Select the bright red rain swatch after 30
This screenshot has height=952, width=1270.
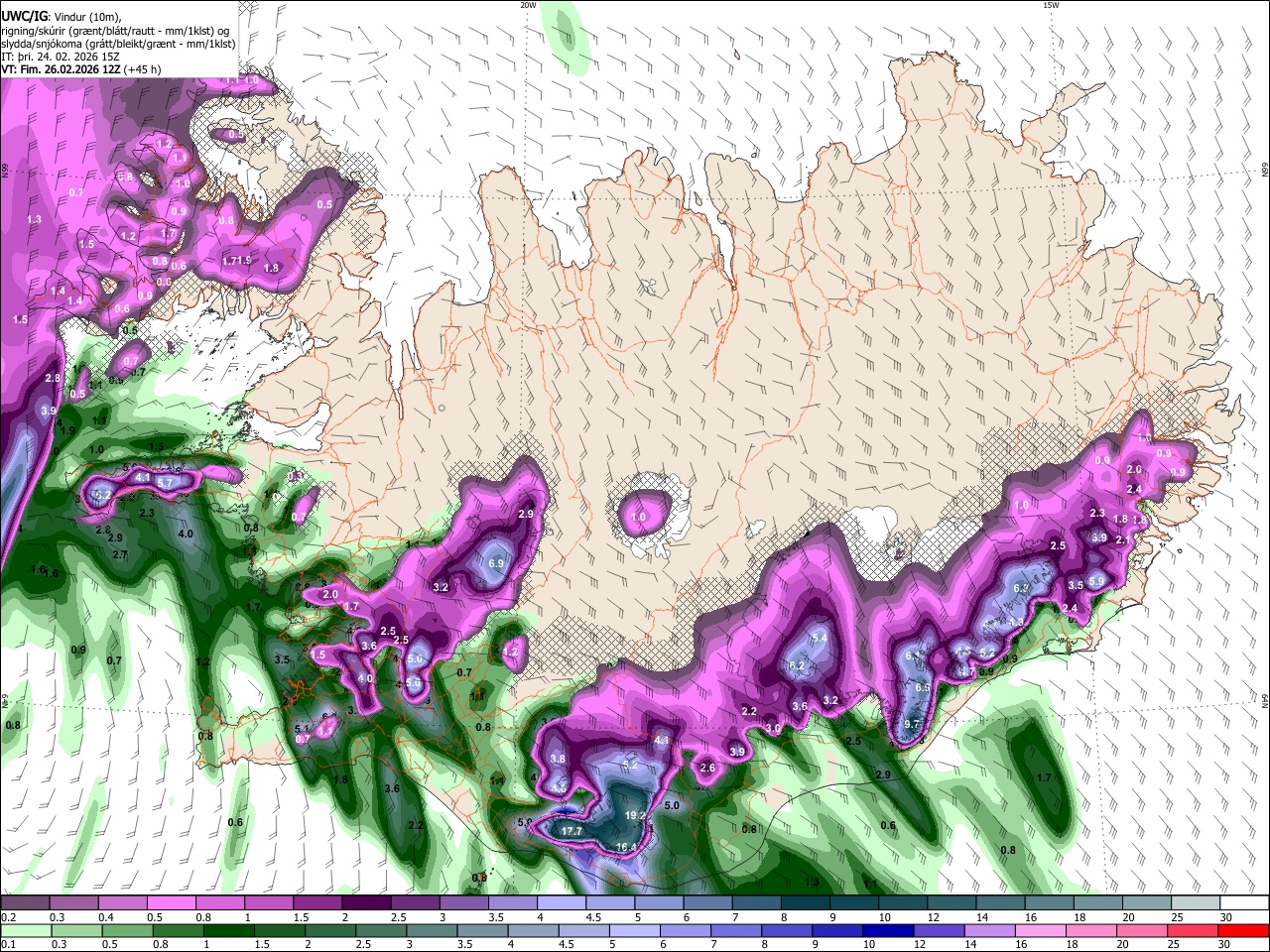(1245, 930)
